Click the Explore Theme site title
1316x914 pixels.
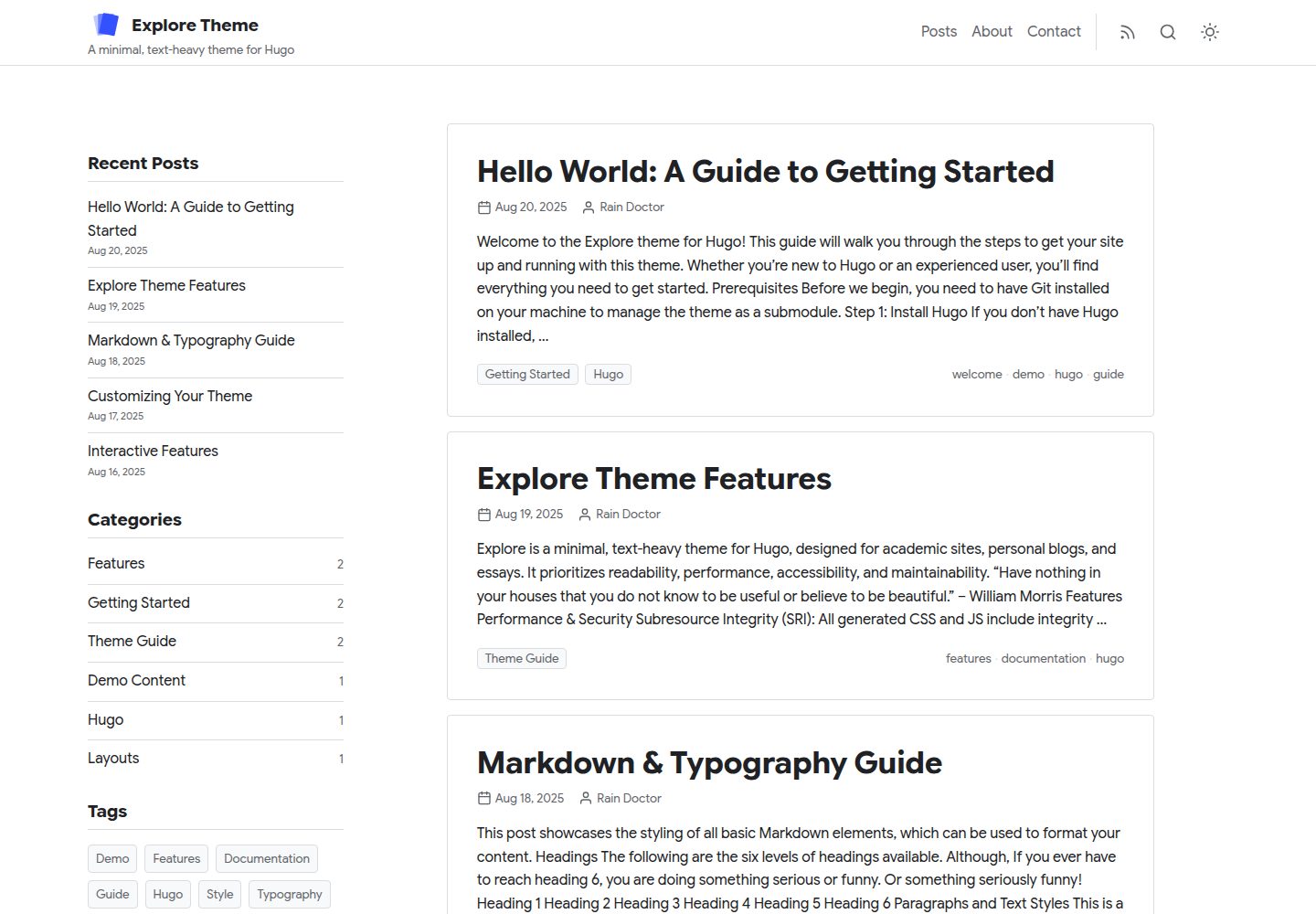195,26
